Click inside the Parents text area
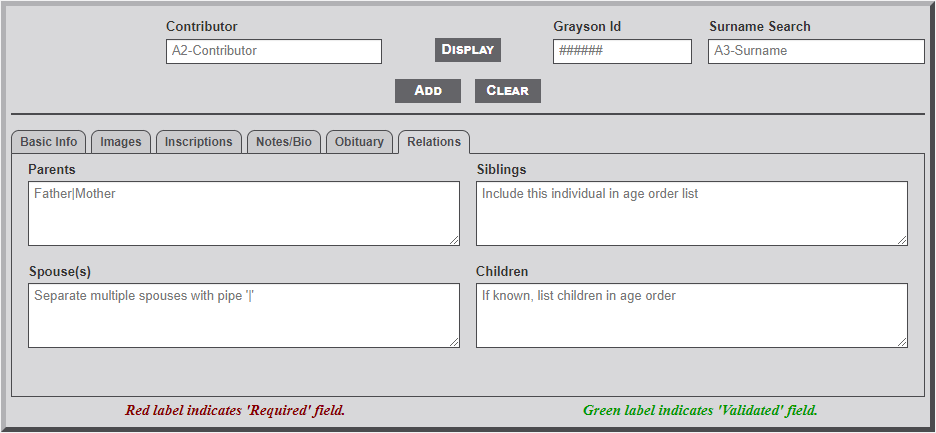The image size is (936, 433). [243, 213]
